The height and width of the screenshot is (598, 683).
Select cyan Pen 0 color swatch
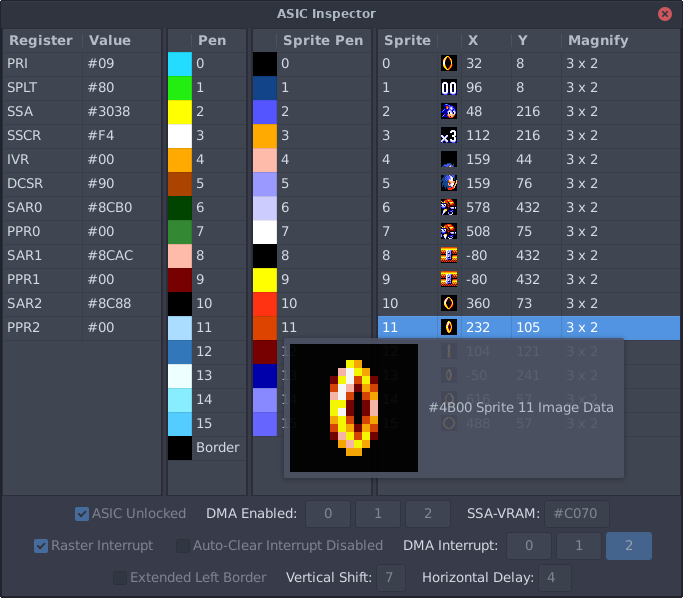(180, 64)
